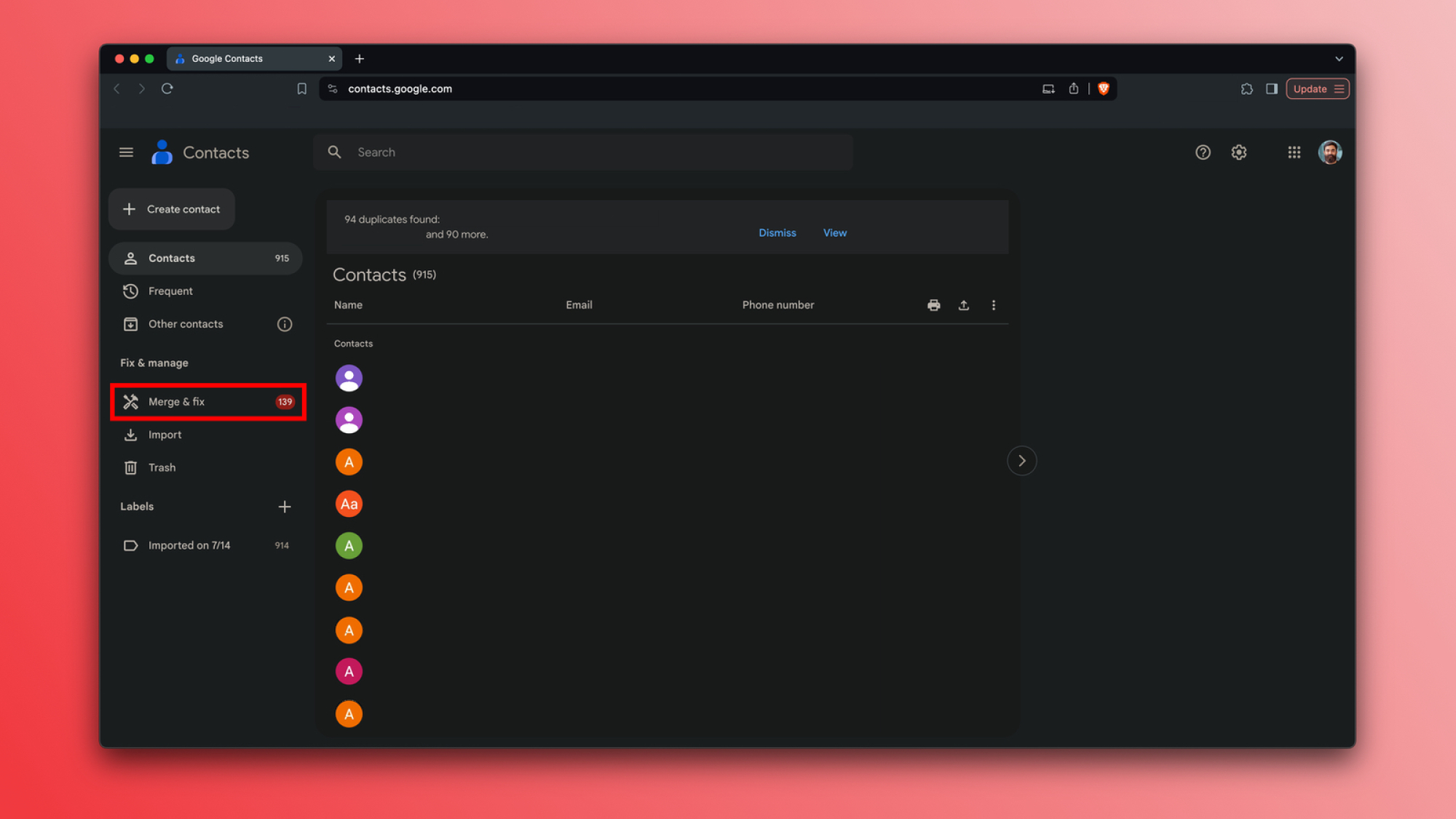Expand the Labels section with plus button
The height and width of the screenshot is (819, 1456).
coord(283,506)
